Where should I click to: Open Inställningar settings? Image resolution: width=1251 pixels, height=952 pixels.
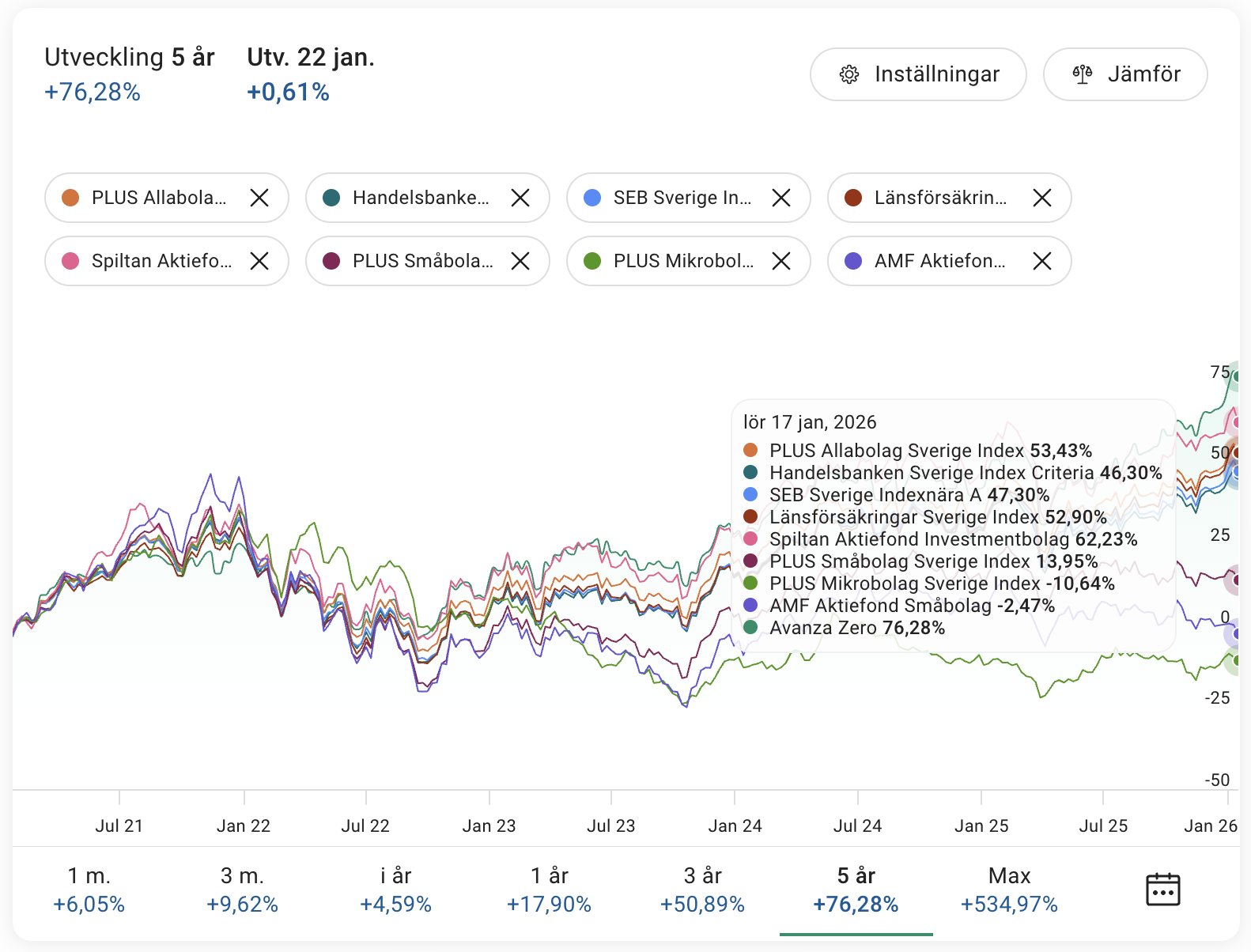coord(918,74)
